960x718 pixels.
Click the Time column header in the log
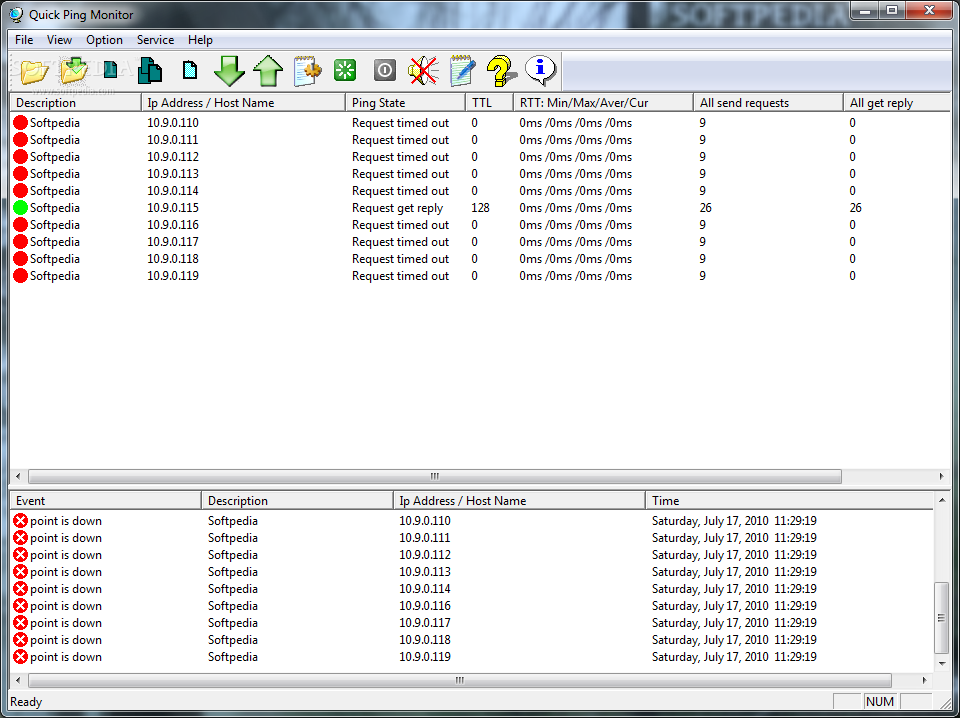[789, 501]
